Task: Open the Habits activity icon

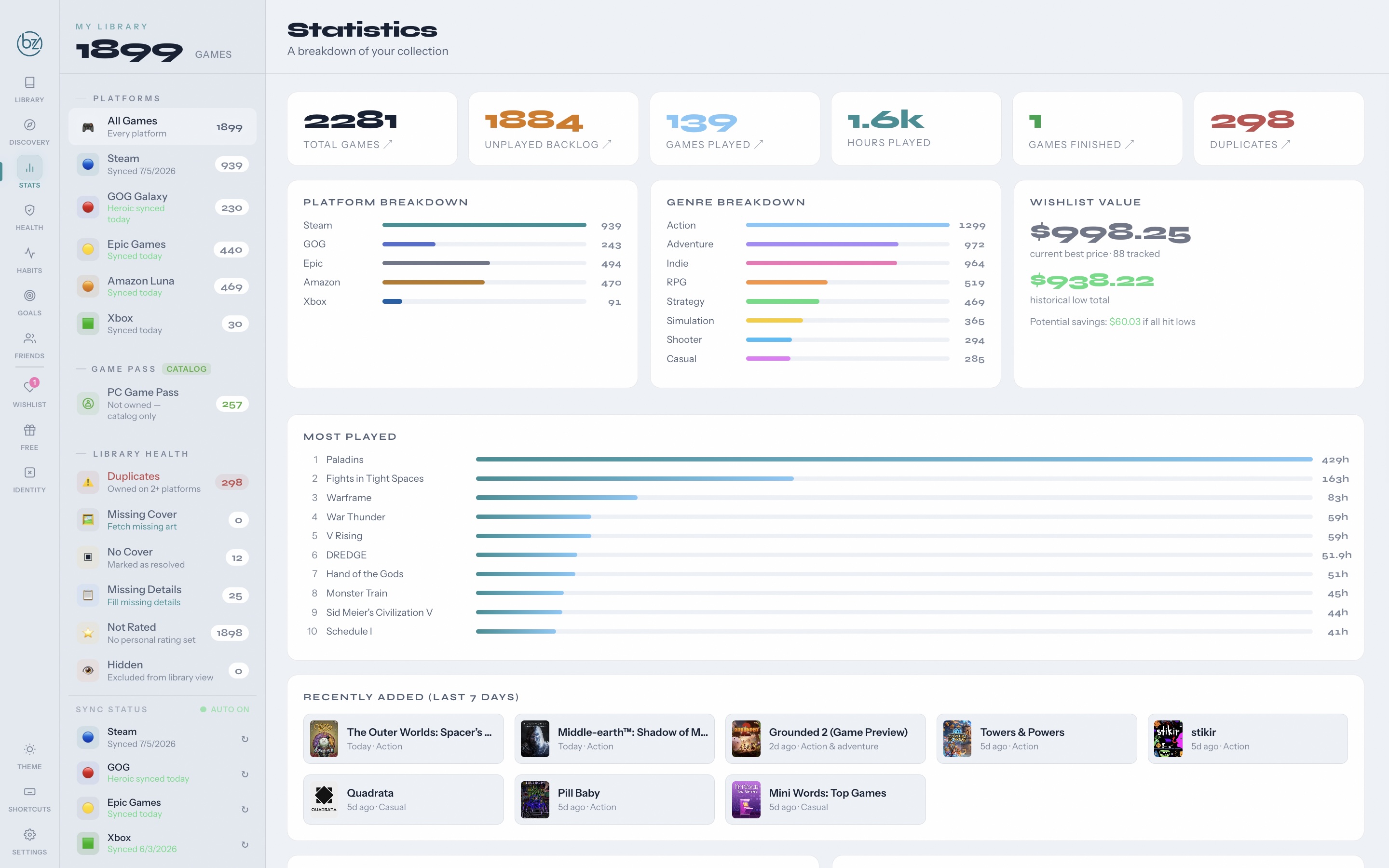Action: tap(29, 253)
